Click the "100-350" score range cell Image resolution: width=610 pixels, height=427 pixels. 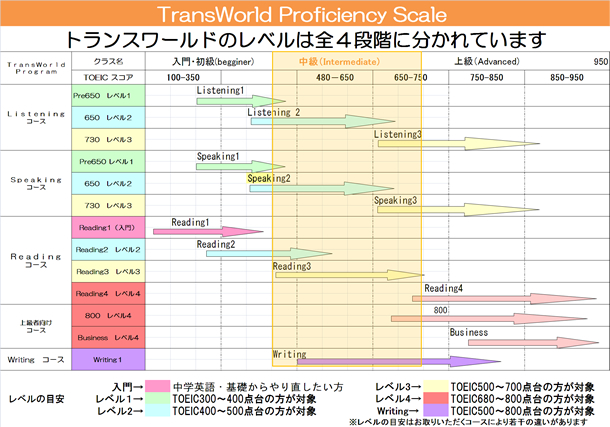[183, 77]
